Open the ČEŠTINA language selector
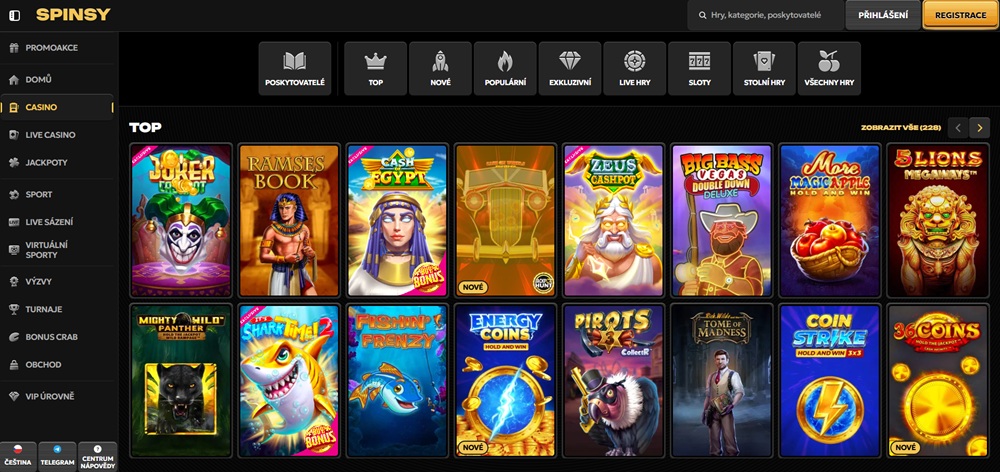This screenshot has width=1000, height=472. coord(18,457)
